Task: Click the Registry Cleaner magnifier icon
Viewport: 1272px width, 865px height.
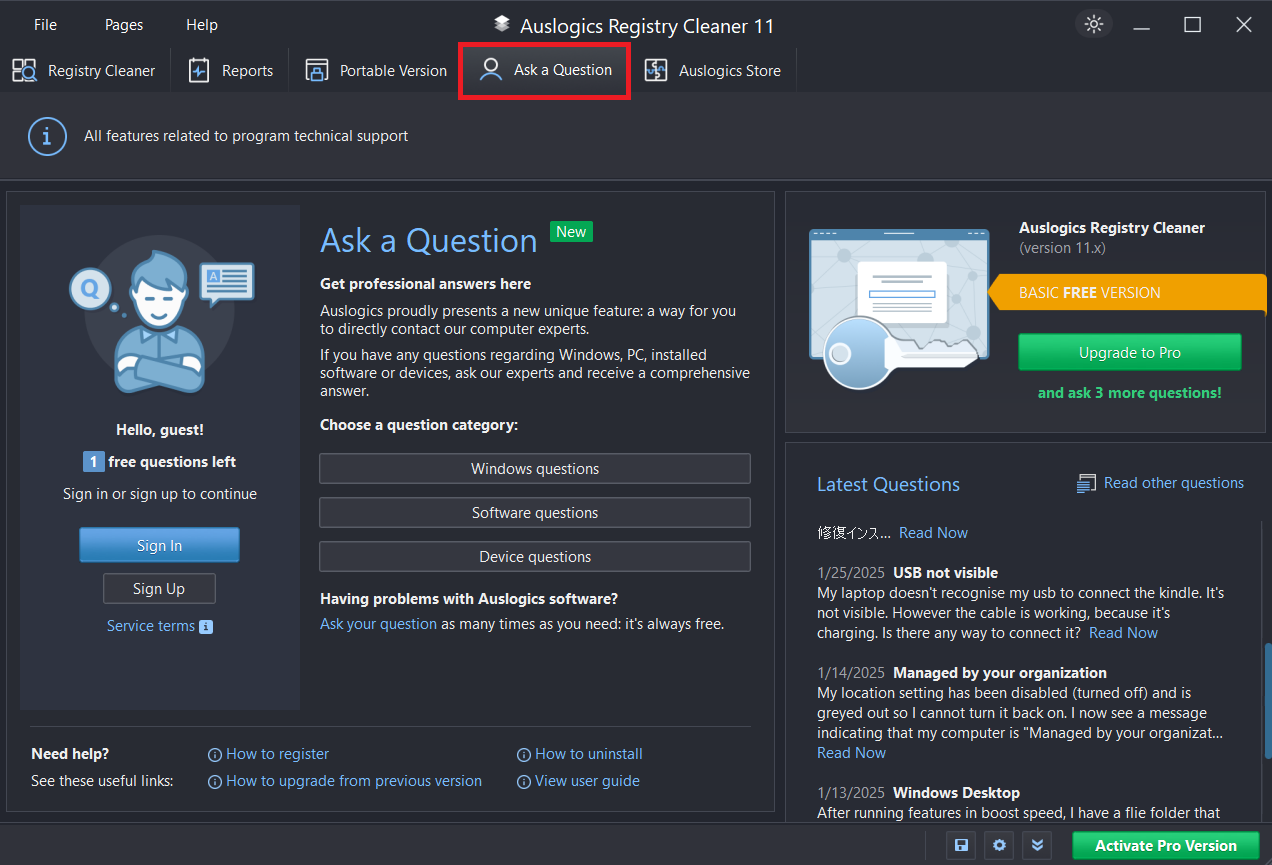Action: coord(24,70)
